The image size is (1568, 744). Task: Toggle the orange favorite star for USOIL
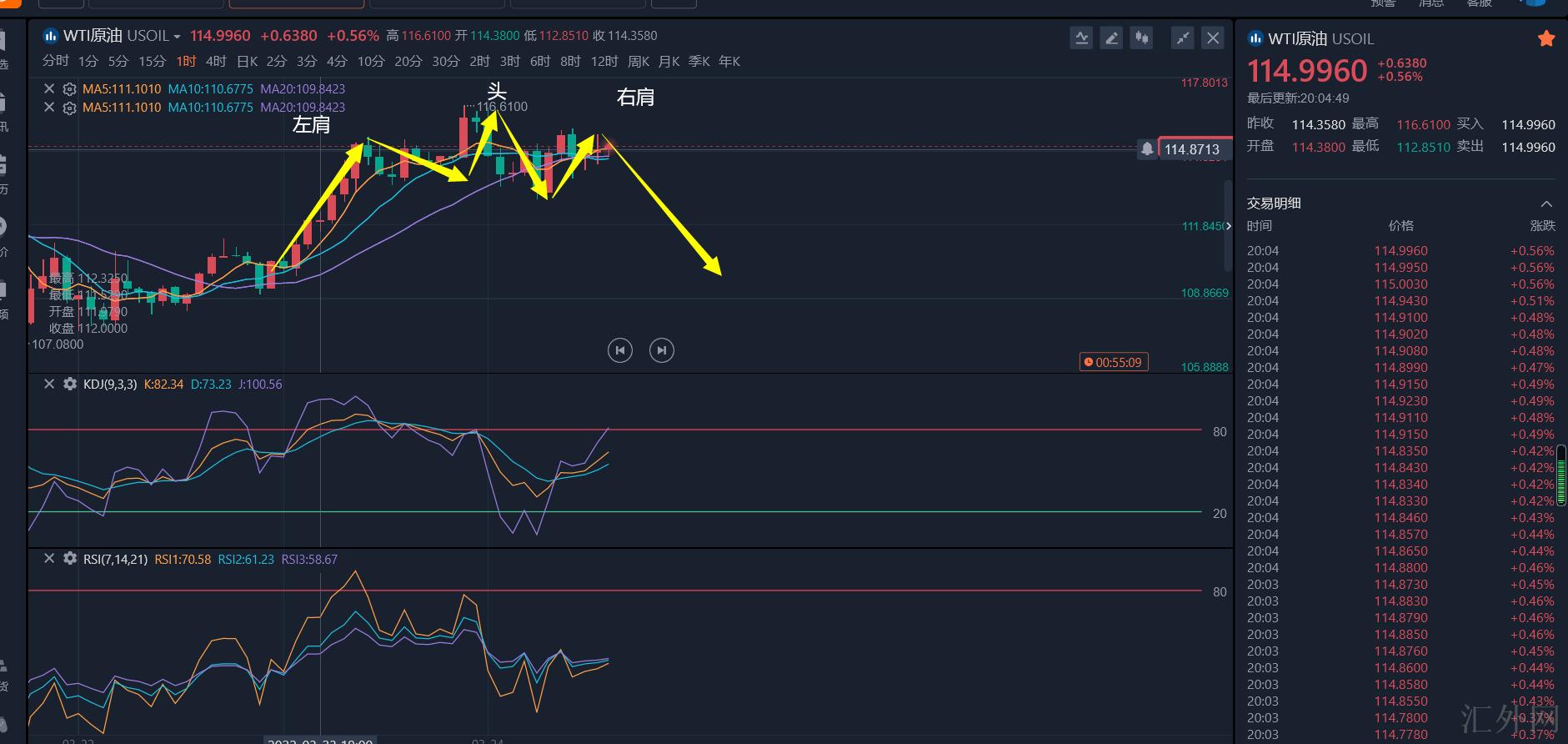point(1546,38)
